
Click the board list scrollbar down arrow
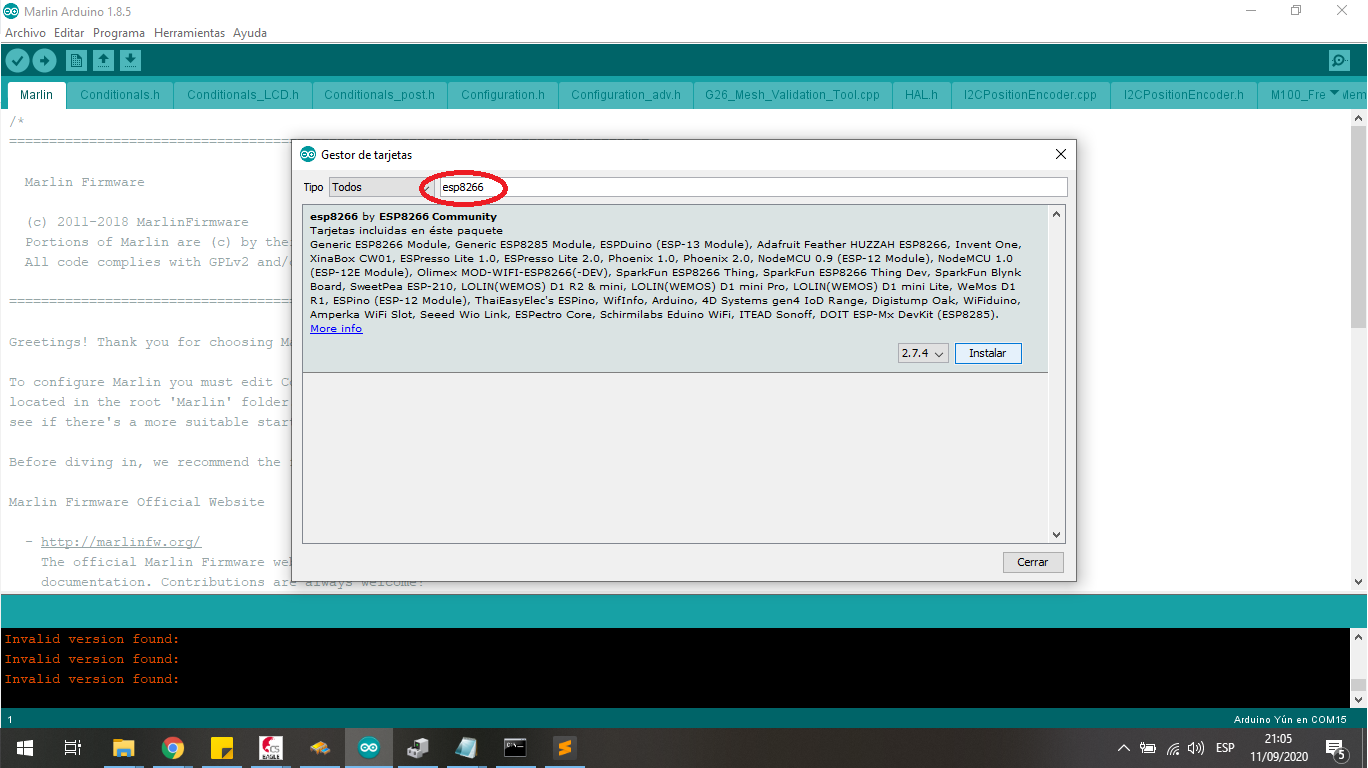[x=1057, y=535]
